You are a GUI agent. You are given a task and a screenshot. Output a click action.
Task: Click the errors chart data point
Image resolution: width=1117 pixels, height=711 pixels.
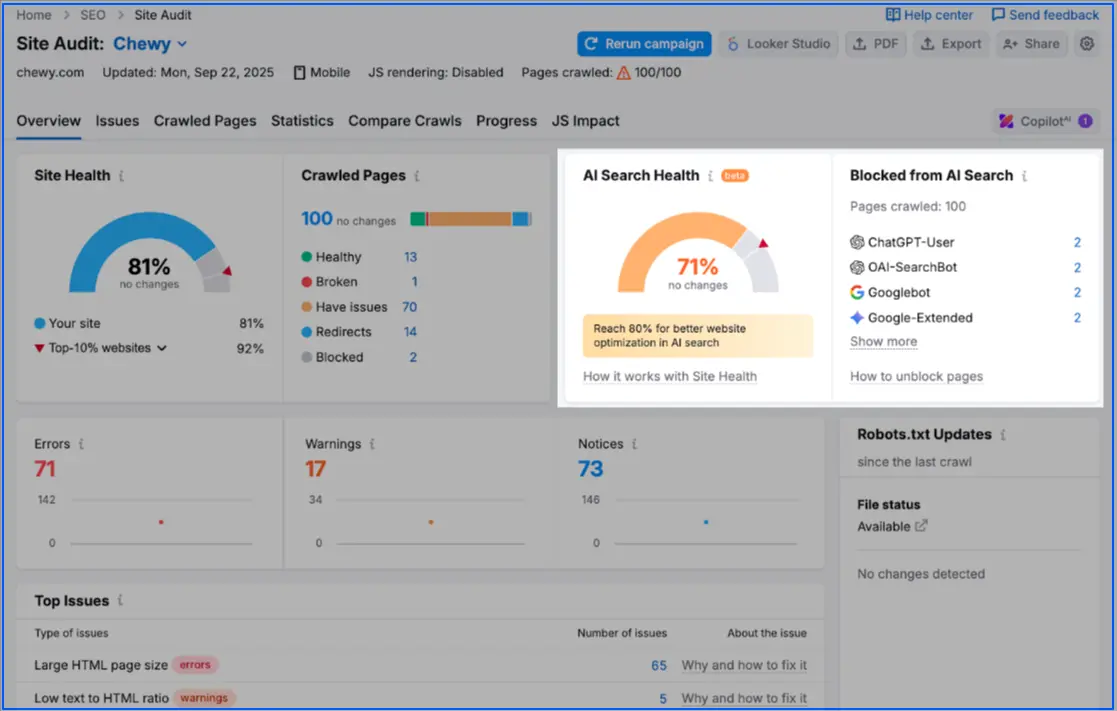[x=161, y=522]
